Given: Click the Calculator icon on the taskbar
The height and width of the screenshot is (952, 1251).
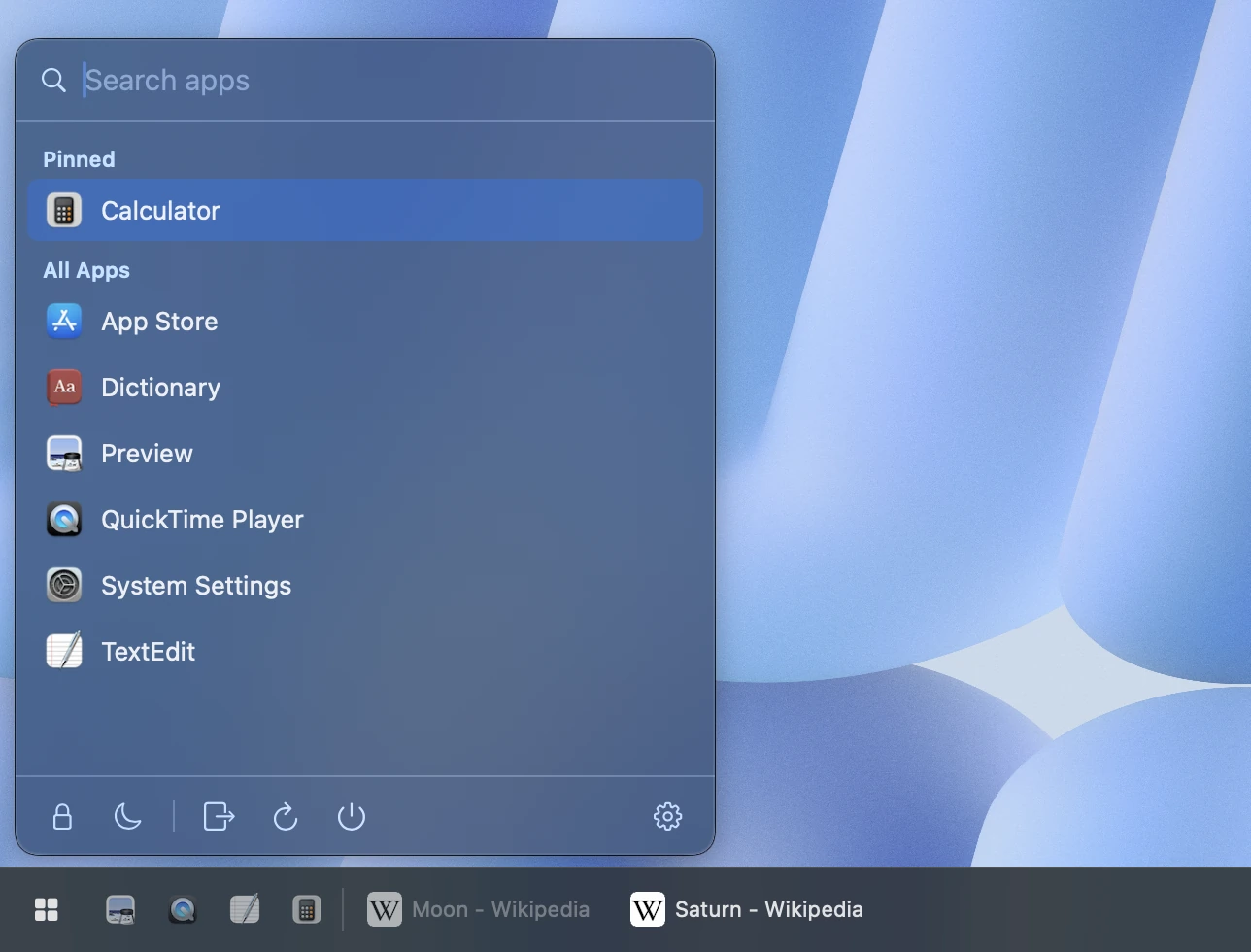Looking at the screenshot, I should pyautogui.click(x=307, y=909).
